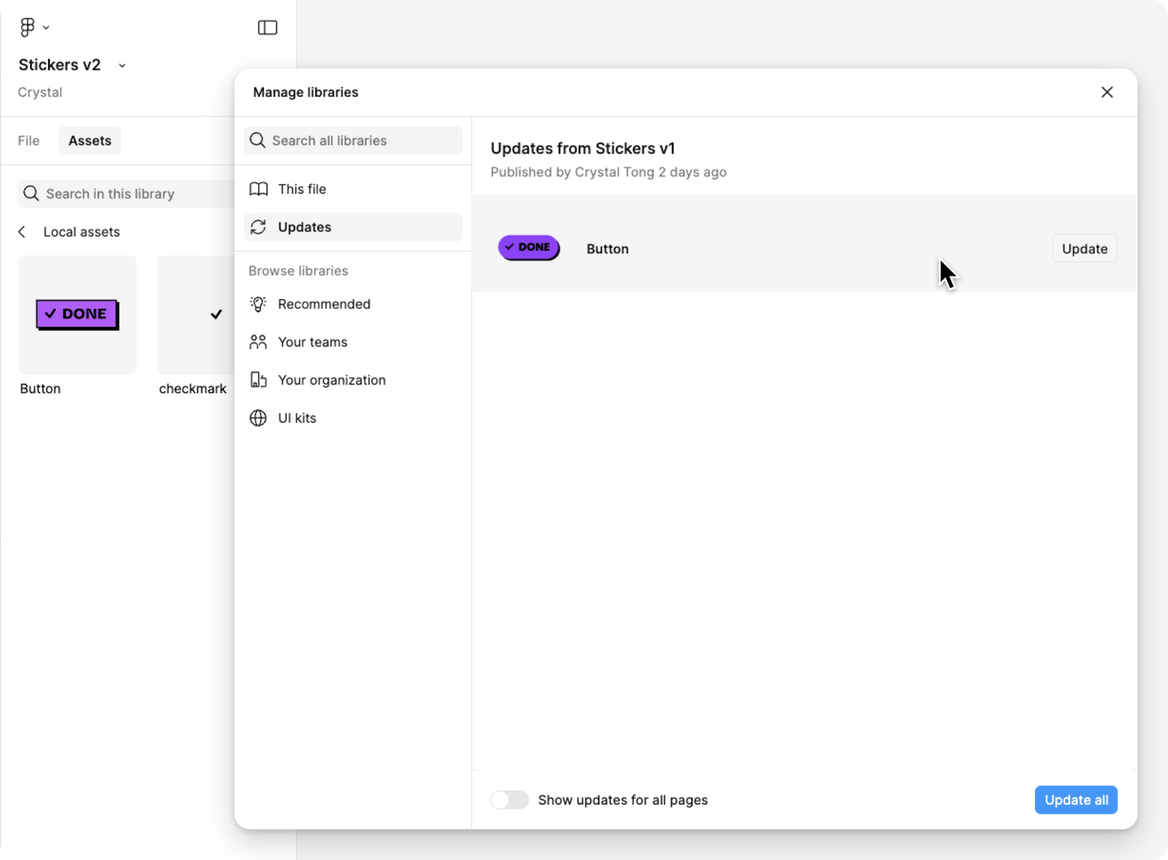Image resolution: width=1168 pixels, height=860 pixels.
Task: Switch to the File tab
Action: [29, 141]
